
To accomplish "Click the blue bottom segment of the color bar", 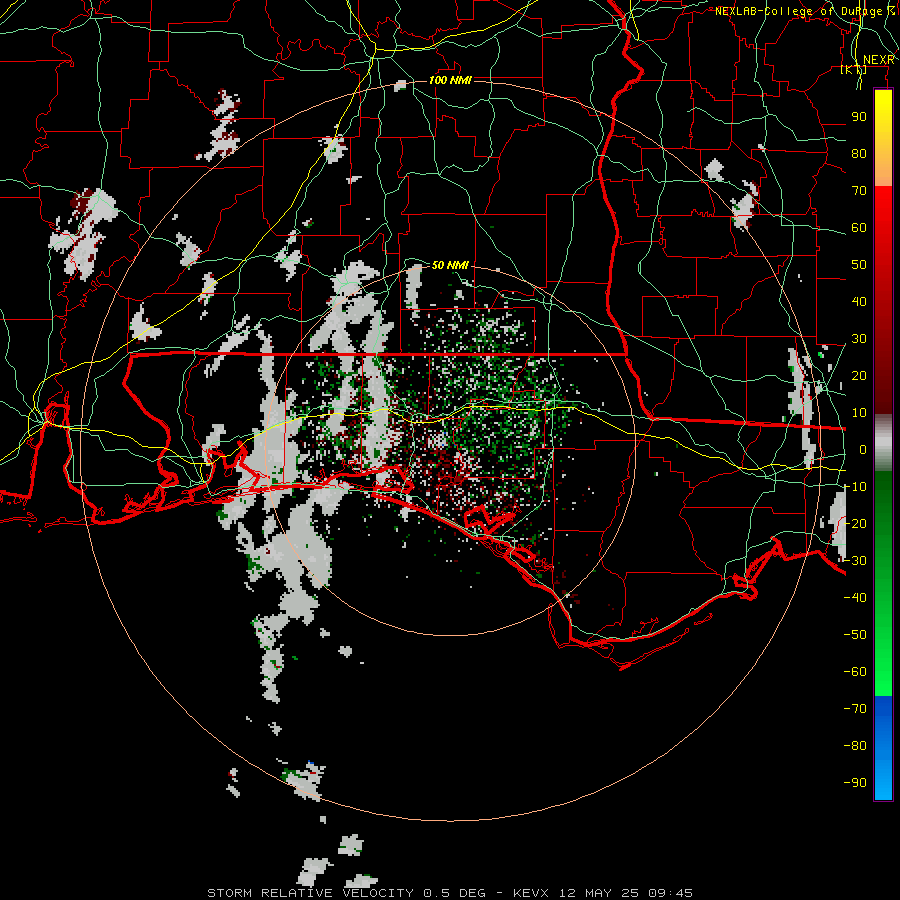I will click(x=883, y=748).
